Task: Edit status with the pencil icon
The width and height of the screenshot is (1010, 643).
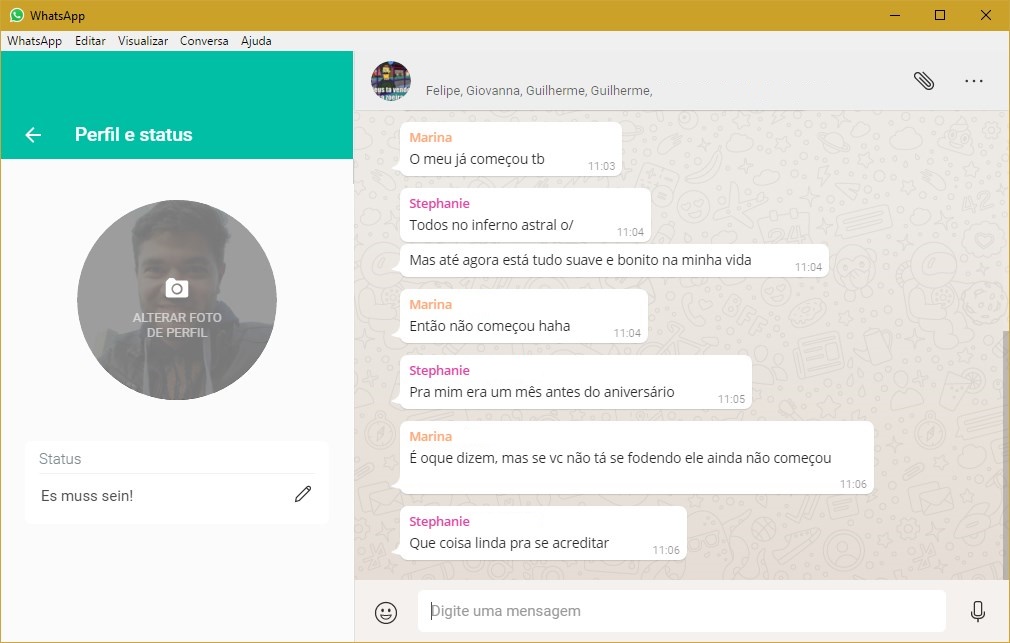Action: 303,494
